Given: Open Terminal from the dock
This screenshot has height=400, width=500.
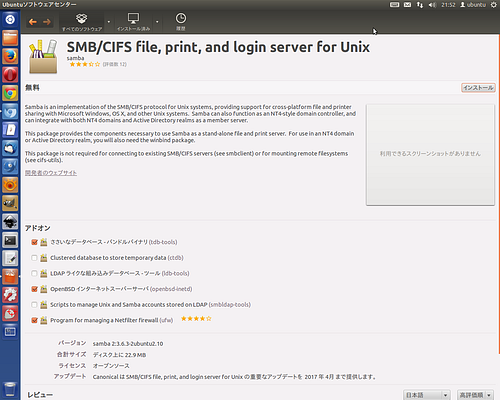Looking at the screenshot, I should pos(10,240).
